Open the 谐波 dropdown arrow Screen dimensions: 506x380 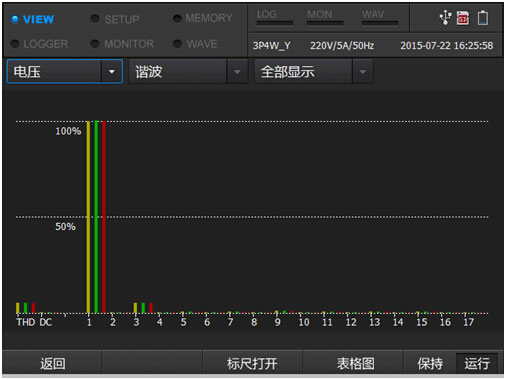(237, 71)
